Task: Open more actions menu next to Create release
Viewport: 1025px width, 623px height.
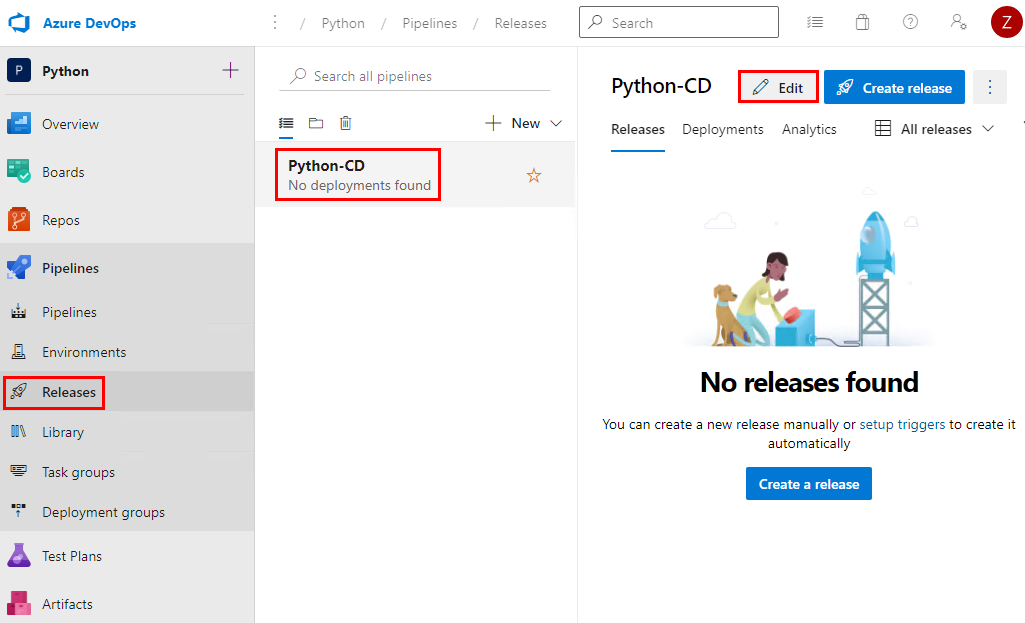Action: 990,87
